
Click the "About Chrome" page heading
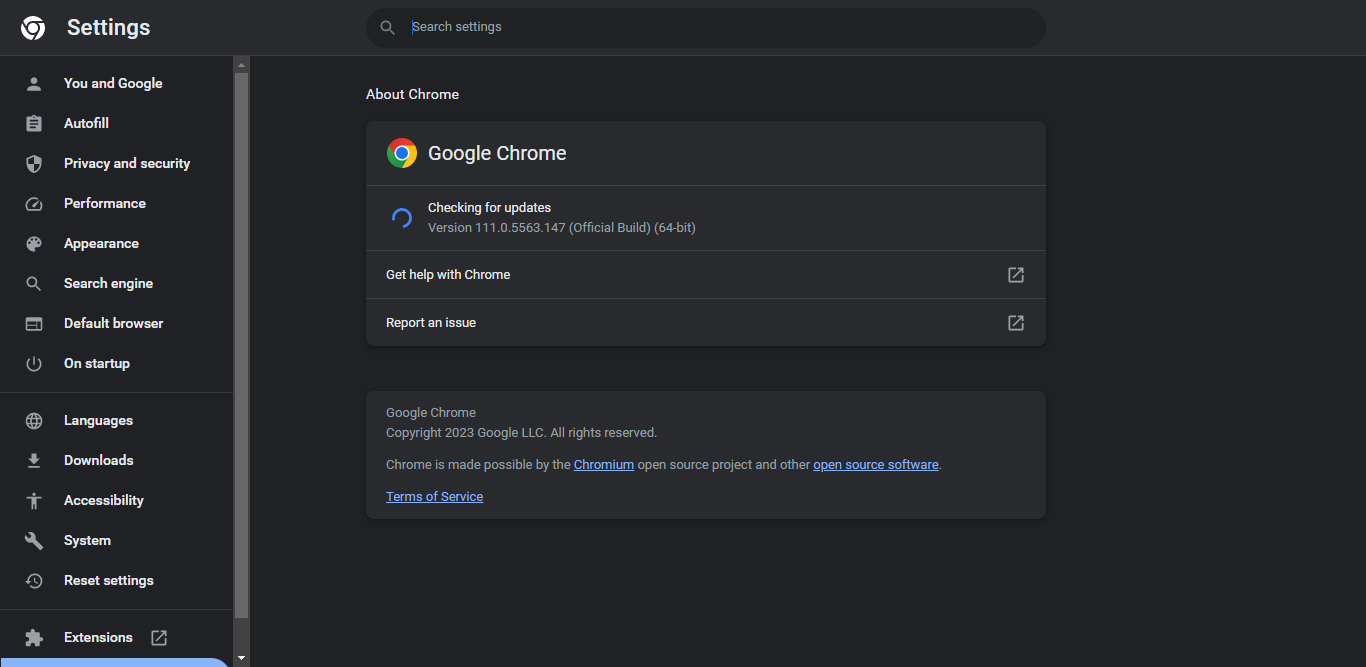click(x=412, y=94)
